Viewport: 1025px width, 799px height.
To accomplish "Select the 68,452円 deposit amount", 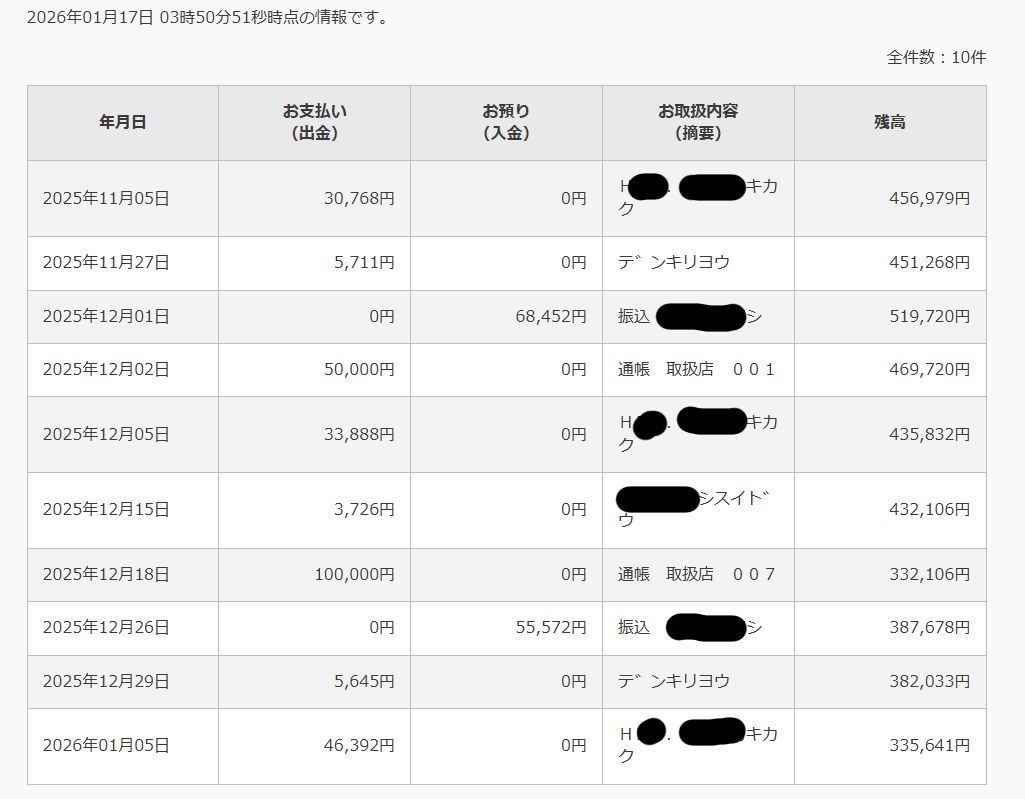I will click(550, 316).
